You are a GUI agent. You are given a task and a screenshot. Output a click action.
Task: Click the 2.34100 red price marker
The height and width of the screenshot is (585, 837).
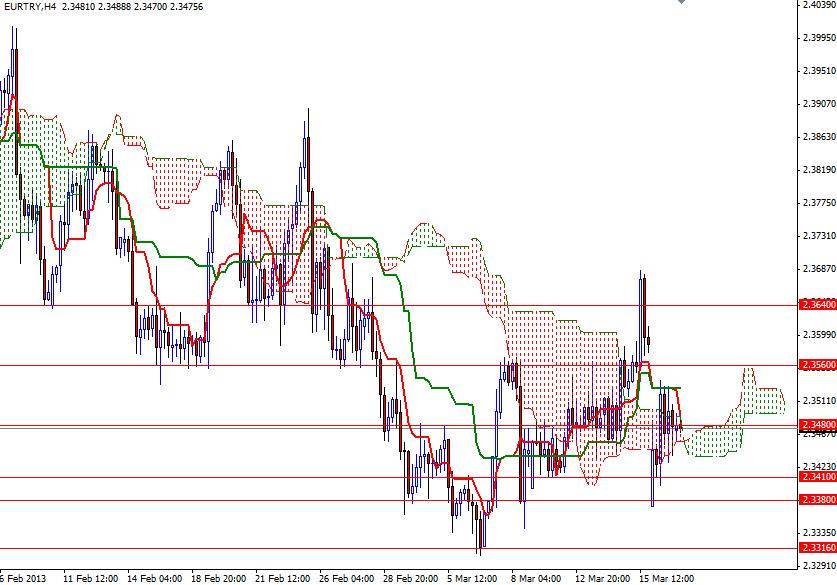pyautogui.click(x=815, y=477)
